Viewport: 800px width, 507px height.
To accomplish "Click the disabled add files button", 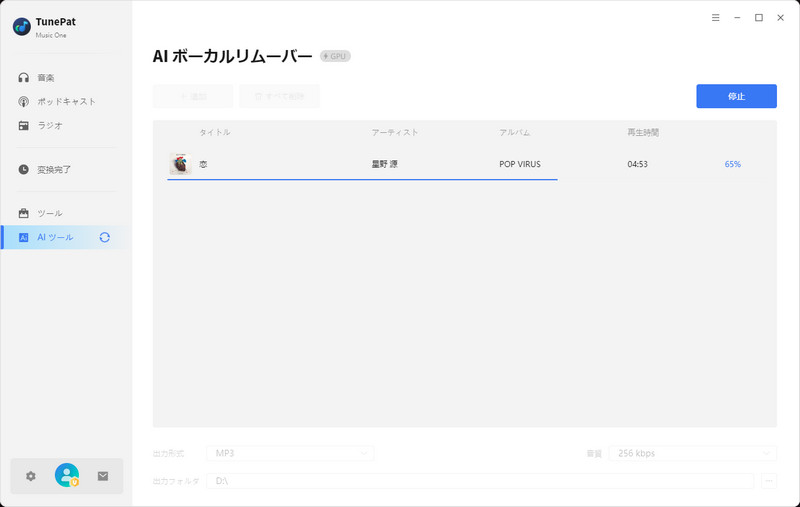I will coord(193,96).
